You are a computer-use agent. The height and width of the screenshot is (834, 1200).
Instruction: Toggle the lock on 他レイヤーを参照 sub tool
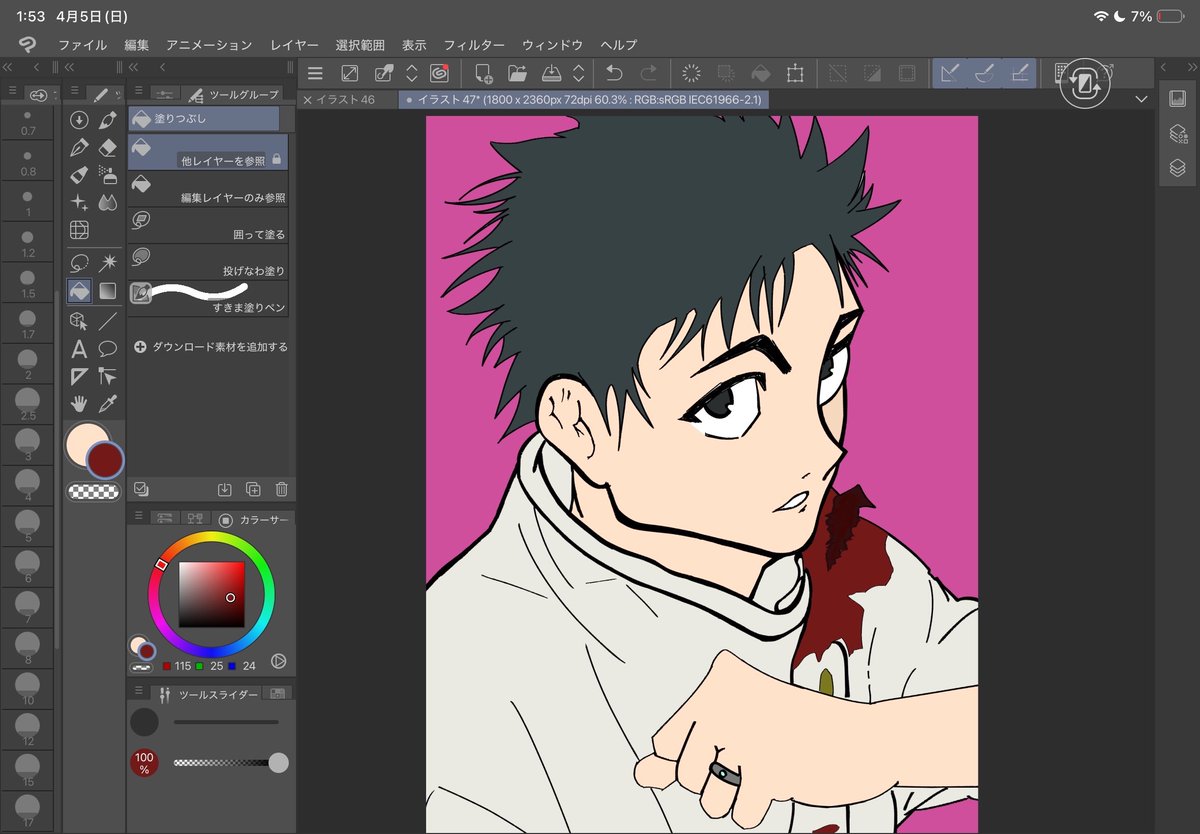277,159
